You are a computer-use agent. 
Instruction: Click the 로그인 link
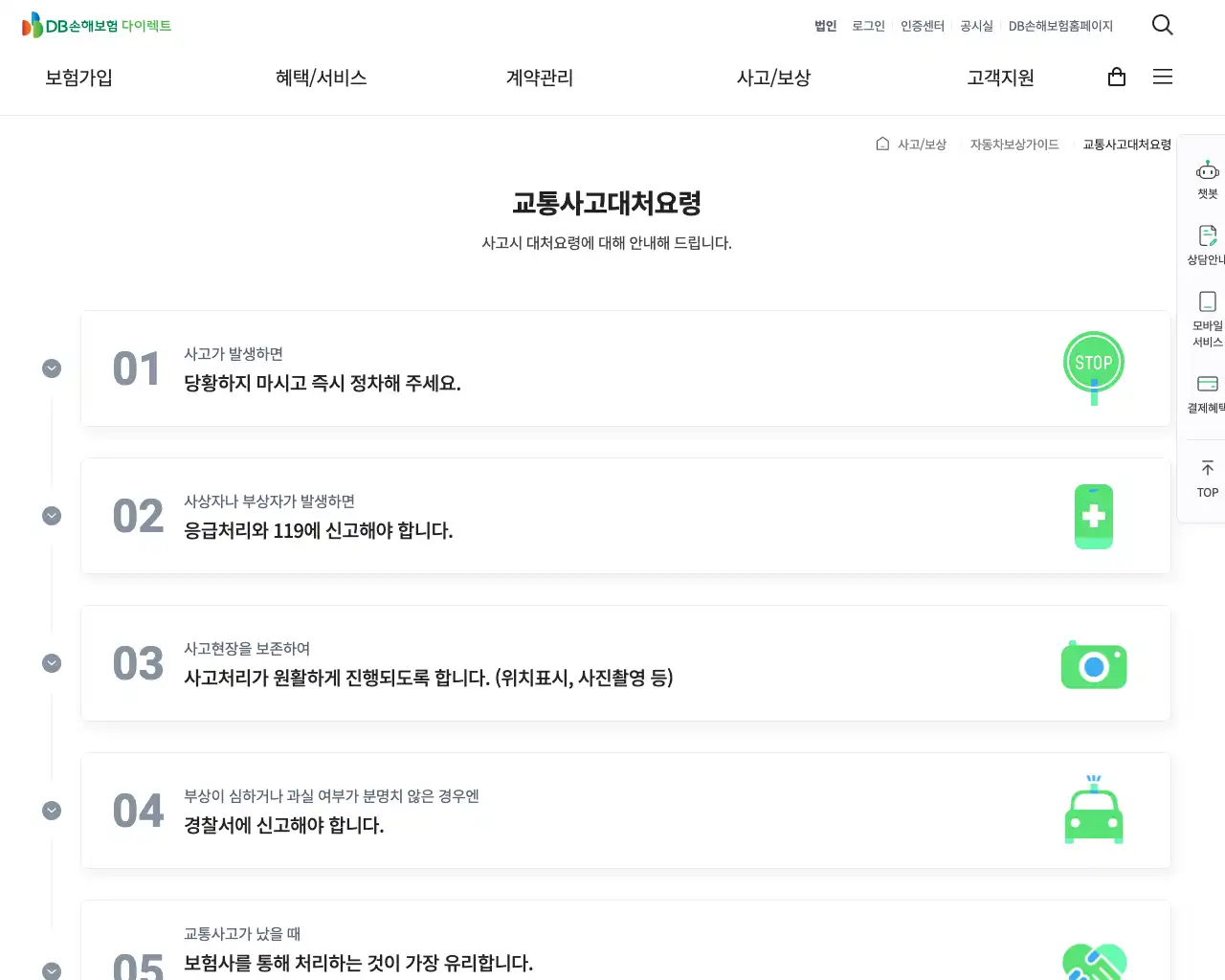[868, 26]
